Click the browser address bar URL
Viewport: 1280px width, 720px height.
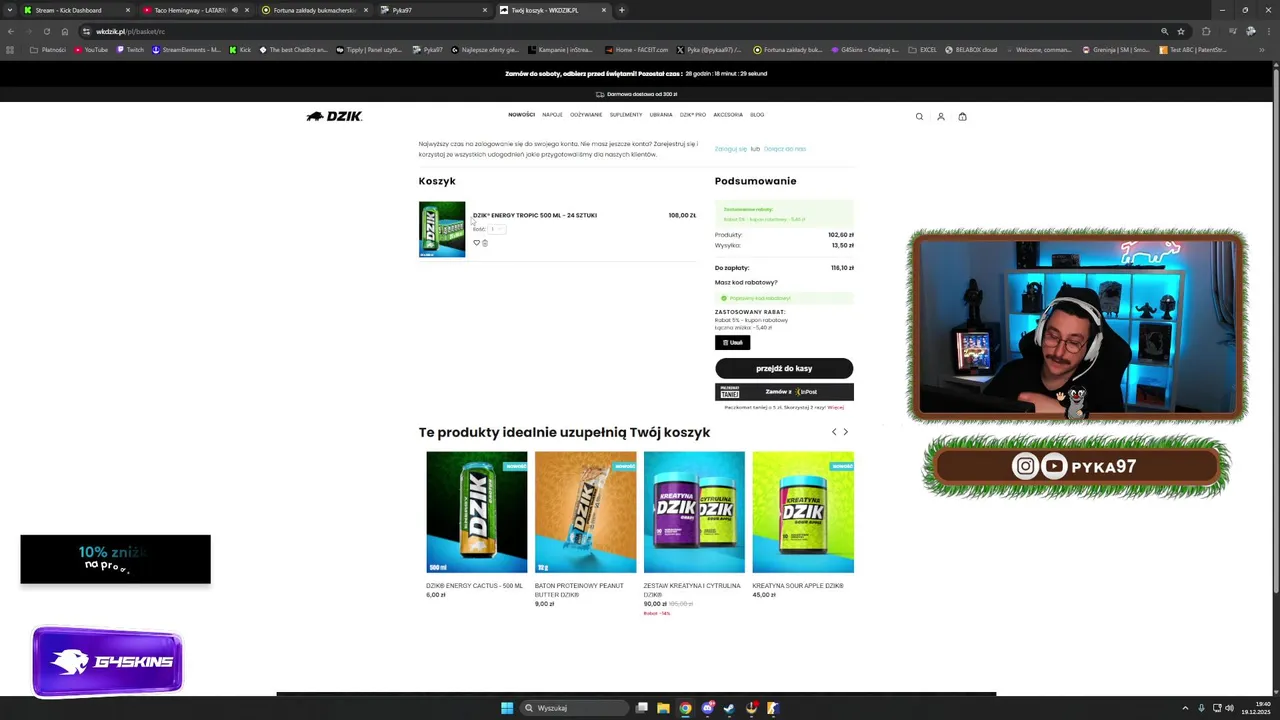pyautogui.click(x=130, y=31)
